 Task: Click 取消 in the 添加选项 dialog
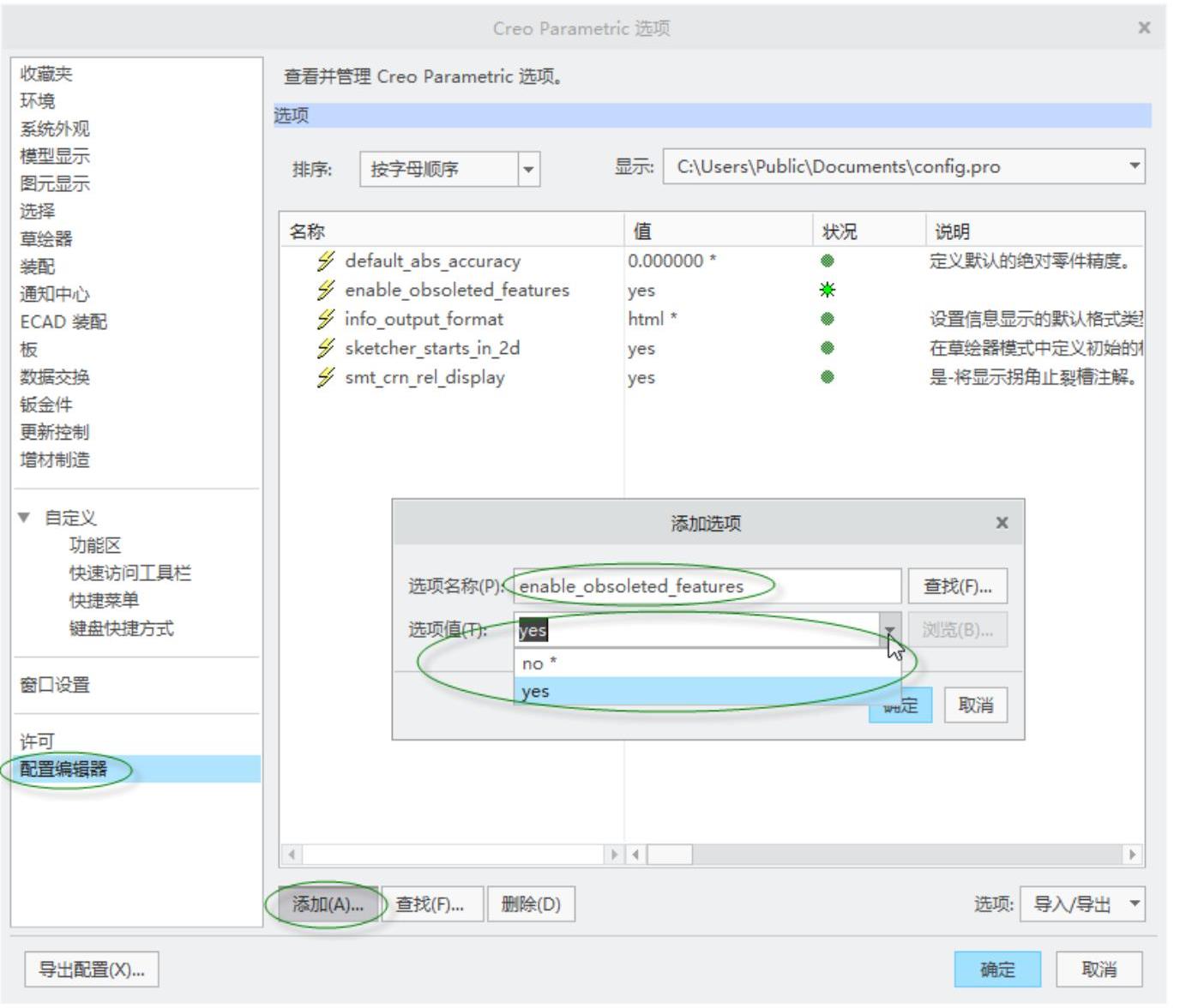975,705
